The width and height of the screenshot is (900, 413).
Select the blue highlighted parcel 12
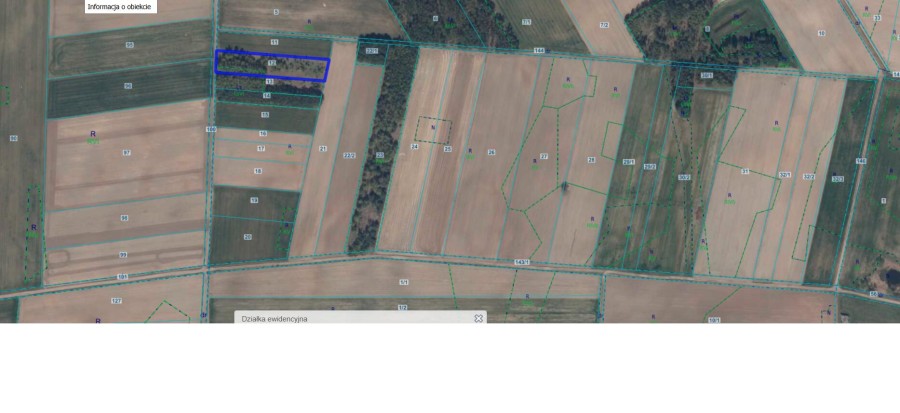tap(272, 65)
